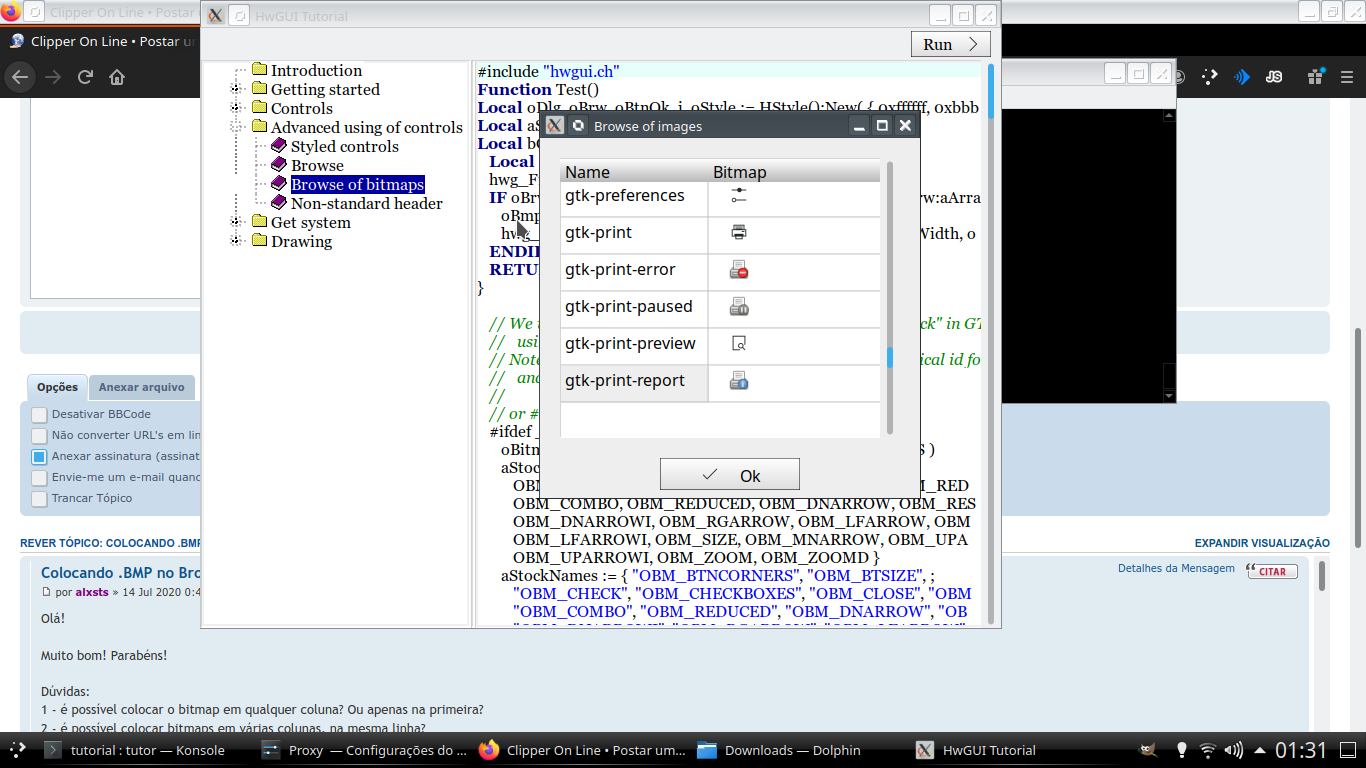The width and height of the screenshot is (1366, 768).
Task: Select the Opções tab
Action: 57,388
